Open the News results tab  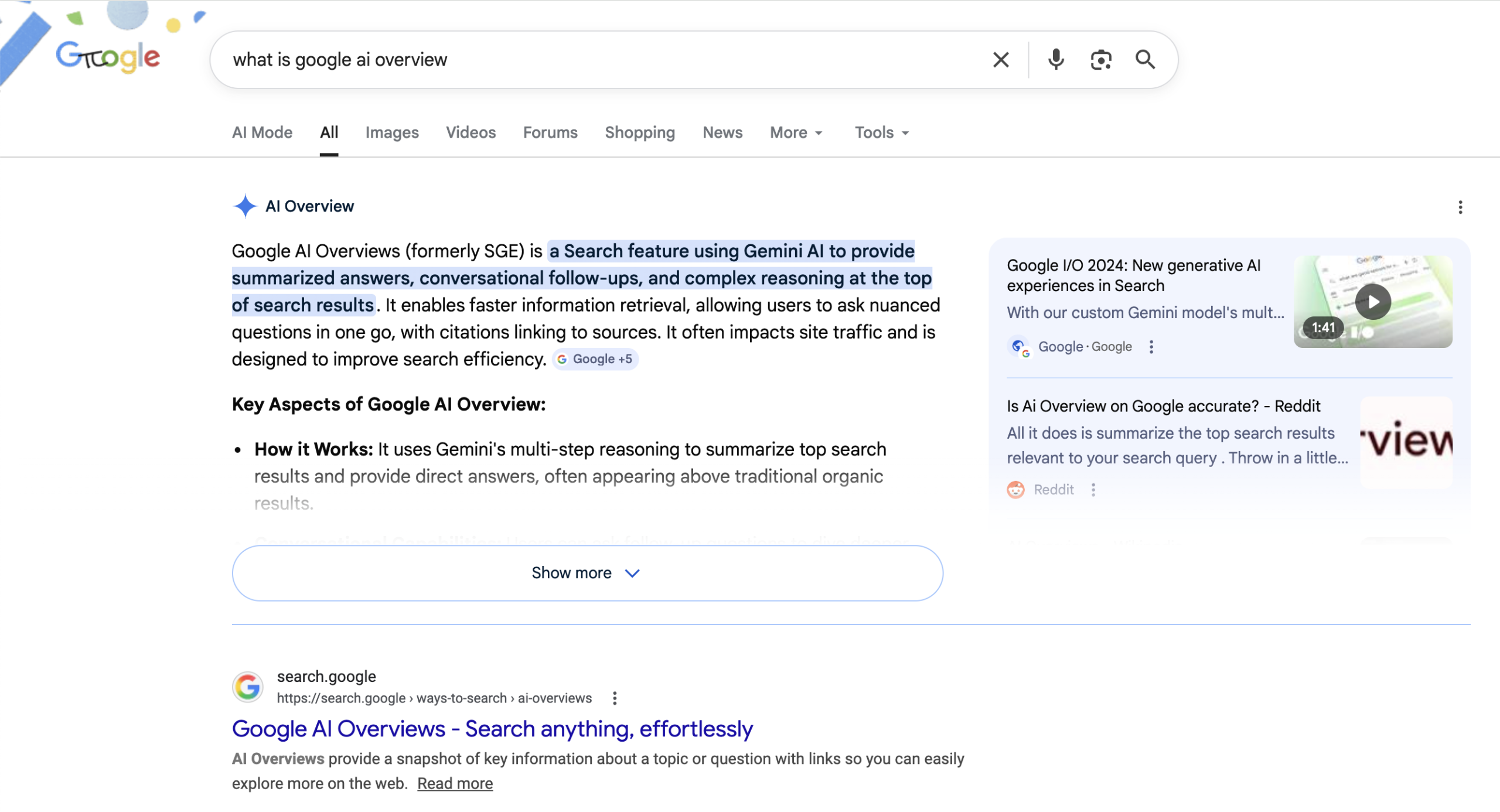click(722, 132)
